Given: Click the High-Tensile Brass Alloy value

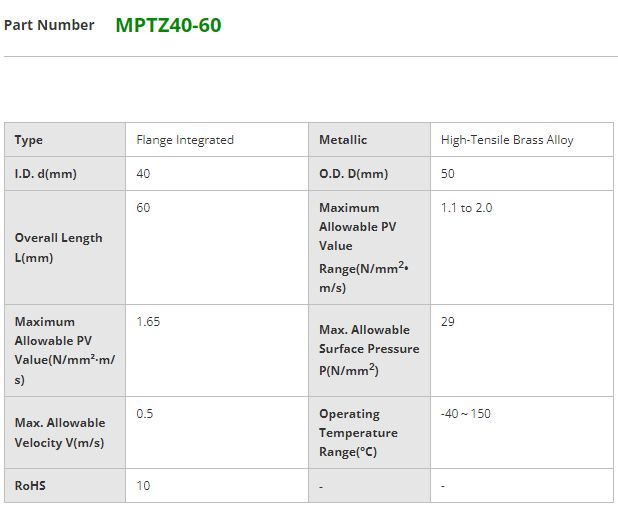Looking at the screenshot, I should click(507, 140).
